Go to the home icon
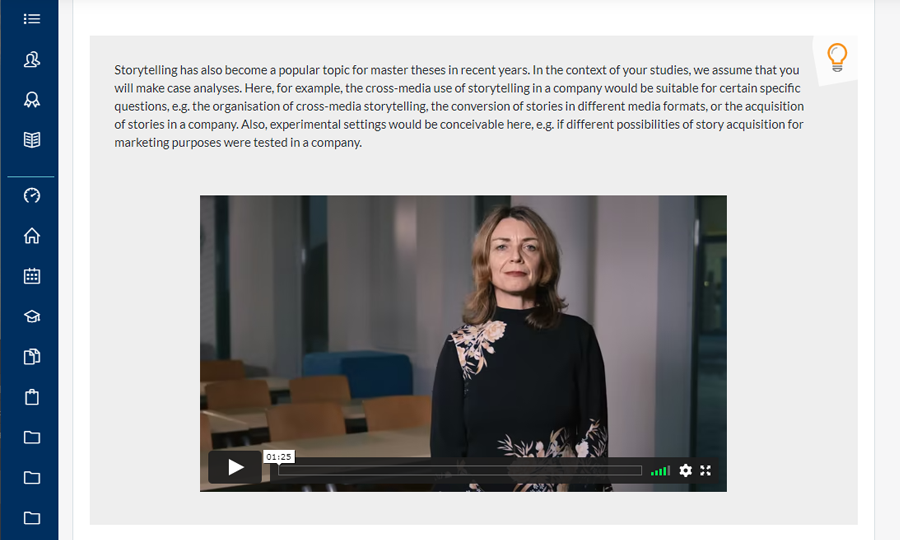 point(32,236)
